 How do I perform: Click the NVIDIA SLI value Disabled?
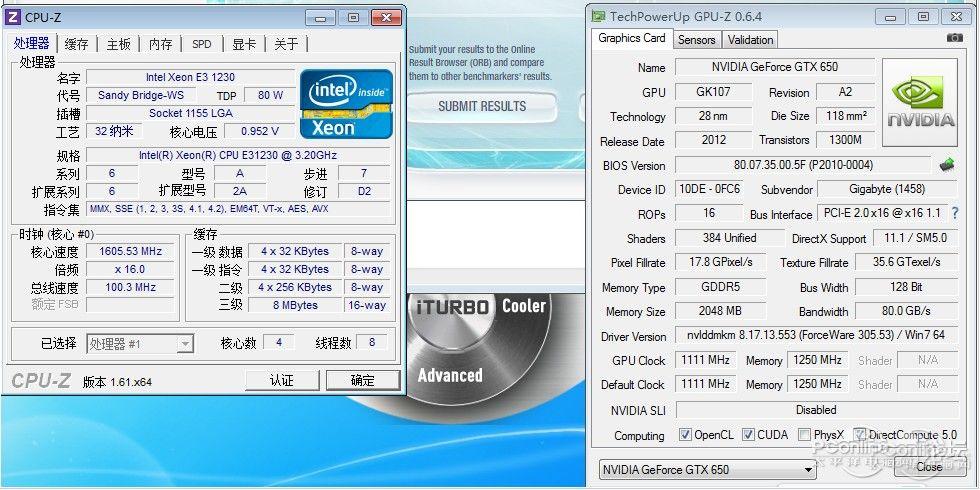pyautogui.click(x=817, y=410)
